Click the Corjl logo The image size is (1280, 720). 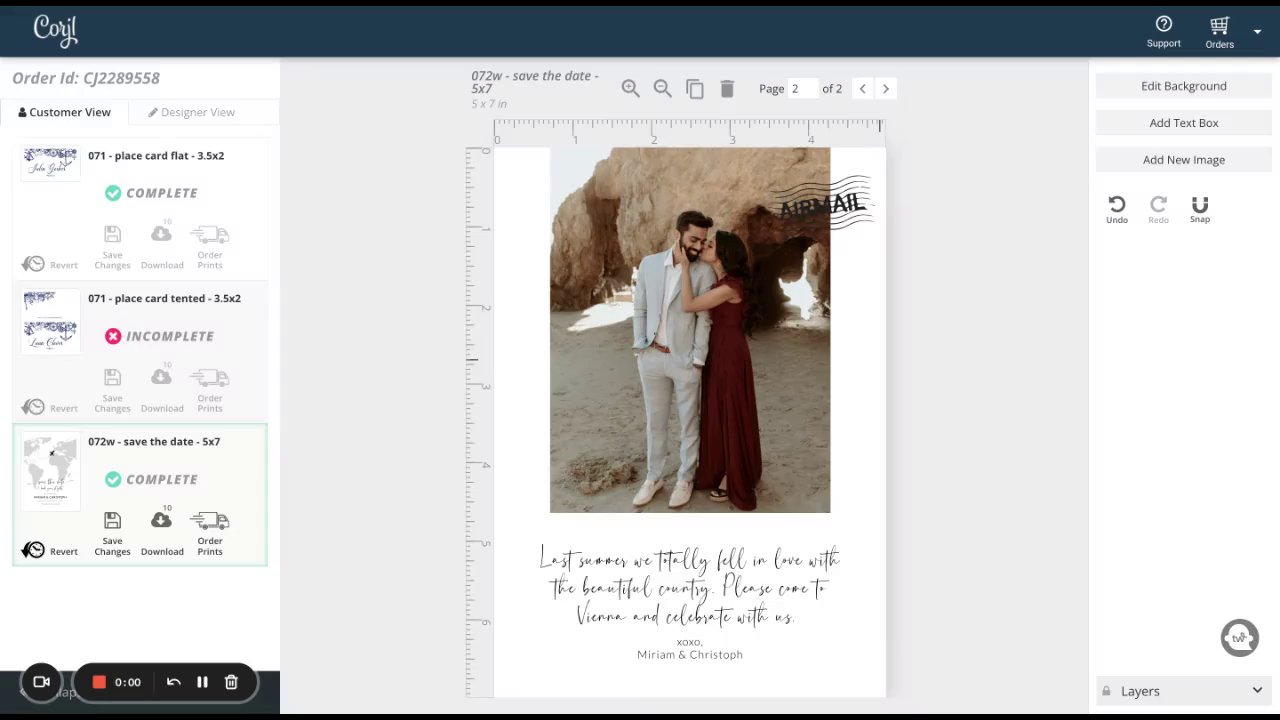tap(55, 30)
